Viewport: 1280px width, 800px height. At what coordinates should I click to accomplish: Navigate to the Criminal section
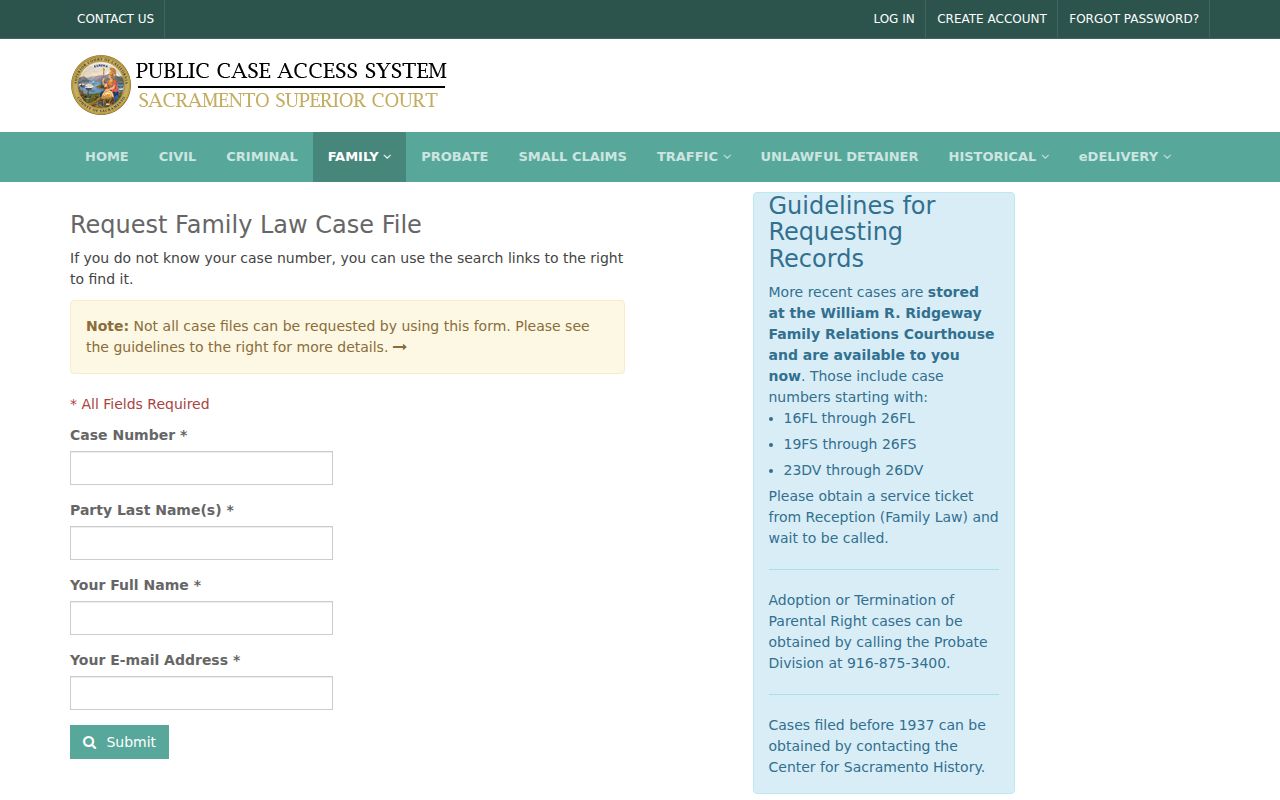pyautogui.click(x=262, y=157)
